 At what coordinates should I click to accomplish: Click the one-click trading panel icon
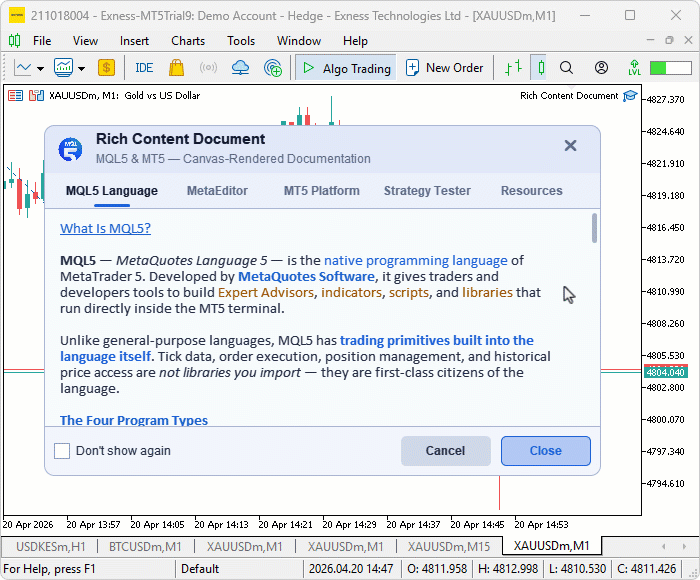pos(36,96)
